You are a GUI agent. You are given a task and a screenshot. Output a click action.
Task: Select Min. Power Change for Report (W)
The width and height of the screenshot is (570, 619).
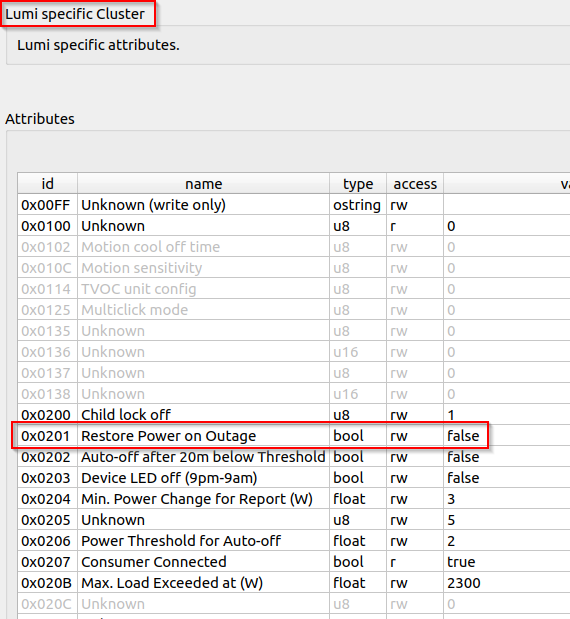[294, 499]
